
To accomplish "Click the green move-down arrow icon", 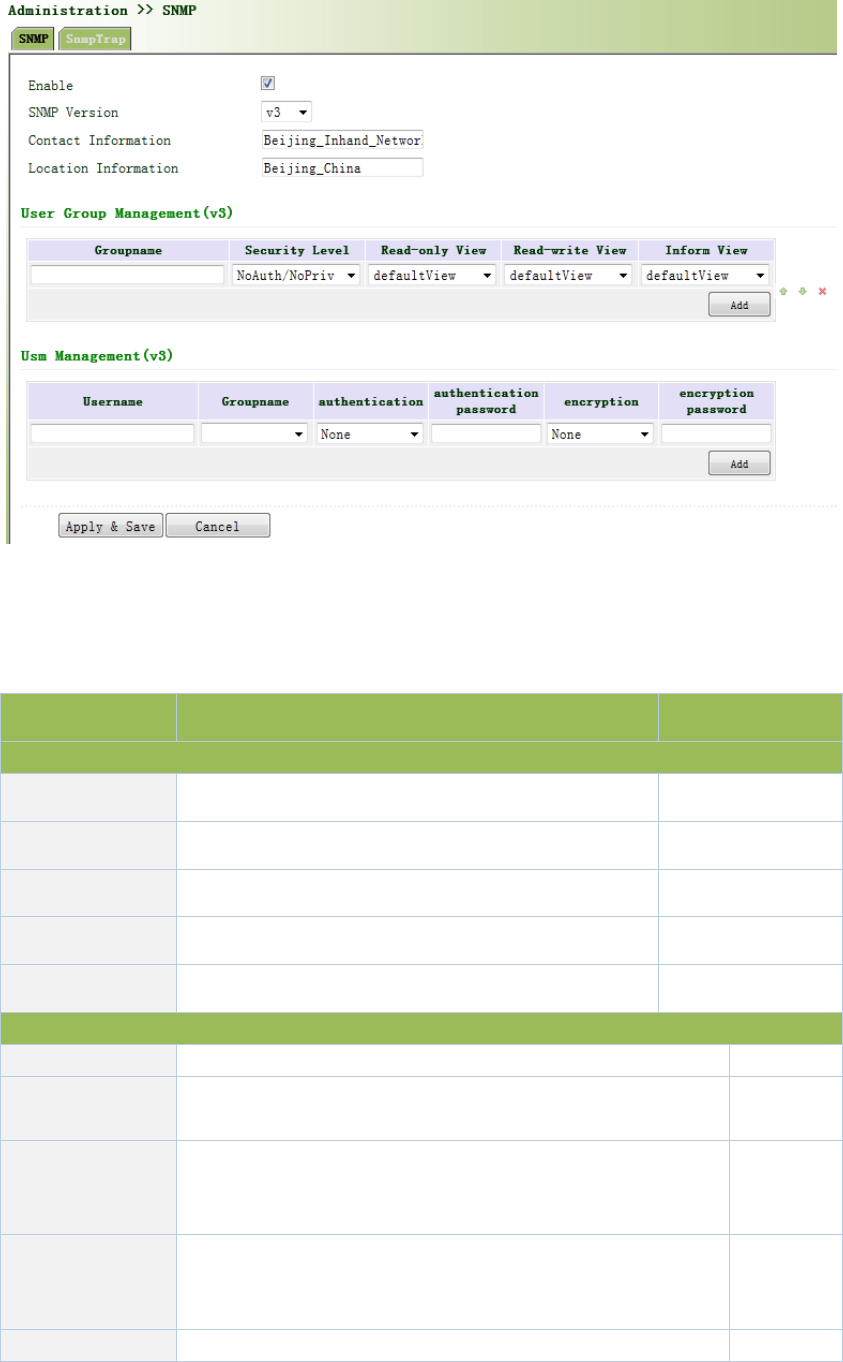I will (802, 291).
